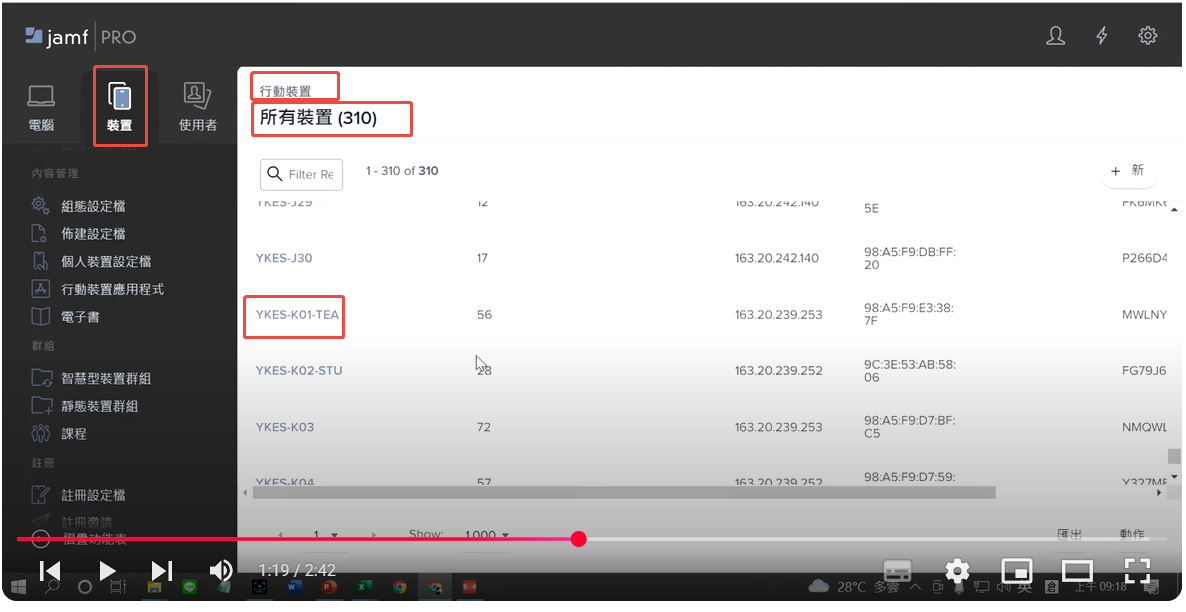
Task: Open 靜態裝置群組 menu item
Action: click(x=99, y=406)
